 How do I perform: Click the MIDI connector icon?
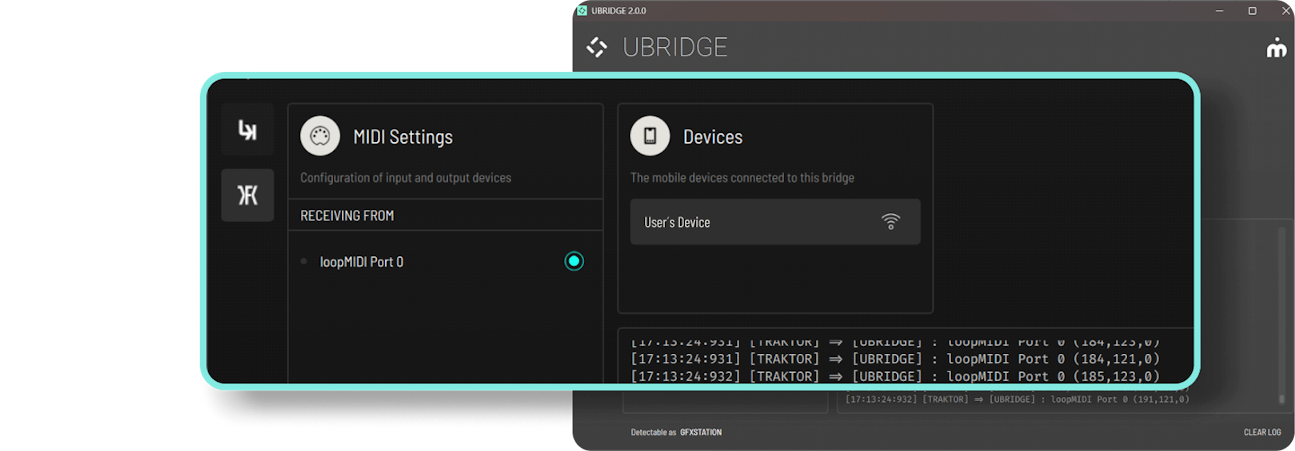(x=320, y=137)
